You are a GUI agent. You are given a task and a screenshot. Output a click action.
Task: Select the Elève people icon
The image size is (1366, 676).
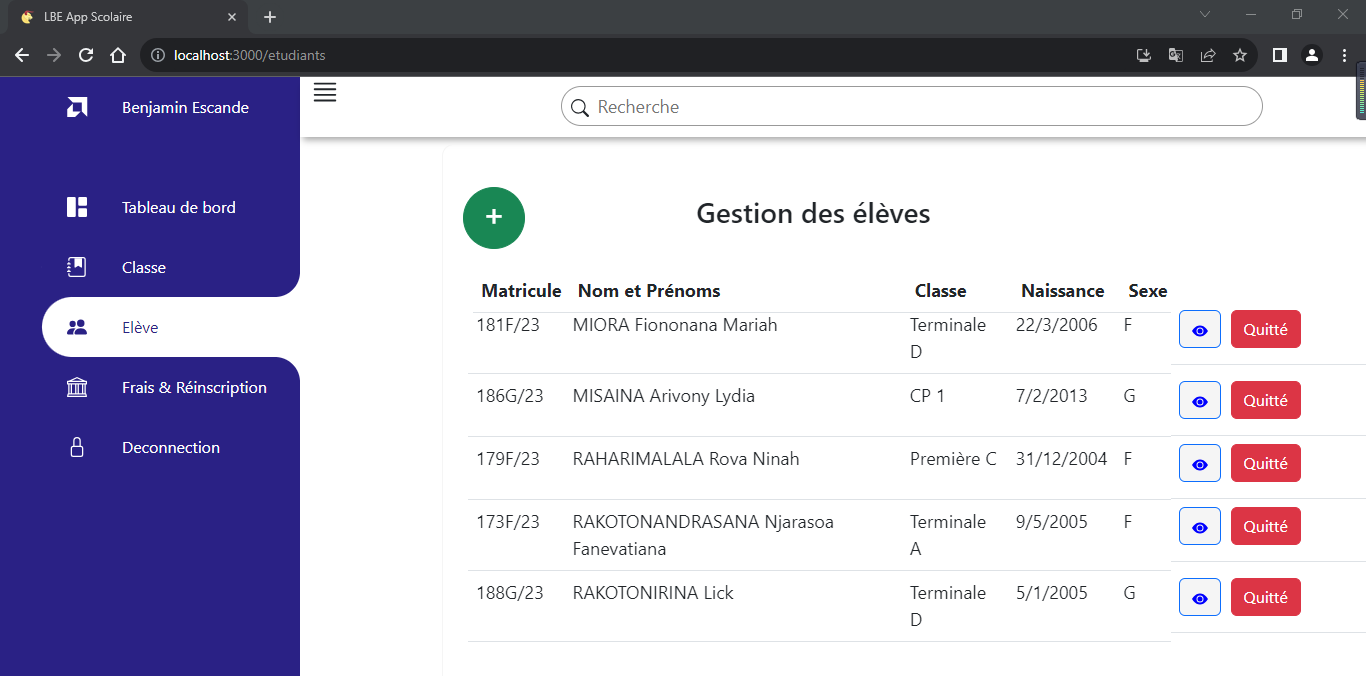77,327
